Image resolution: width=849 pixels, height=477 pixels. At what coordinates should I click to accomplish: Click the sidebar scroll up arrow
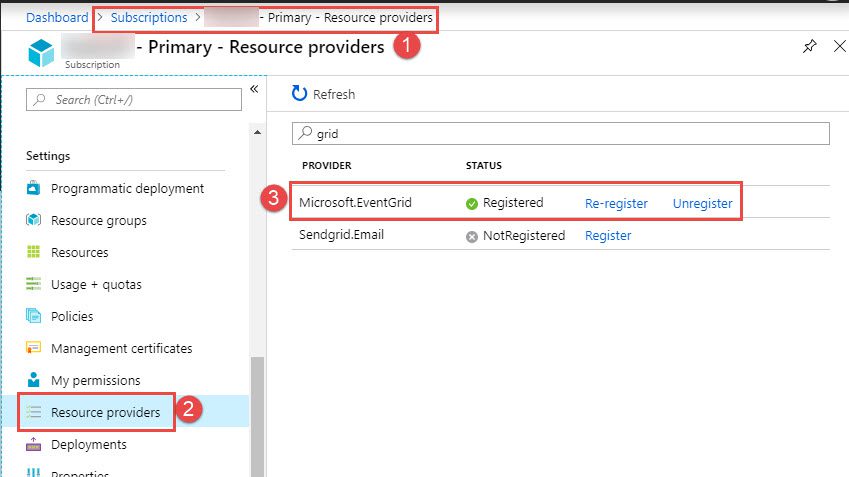(x=257, y=132)
